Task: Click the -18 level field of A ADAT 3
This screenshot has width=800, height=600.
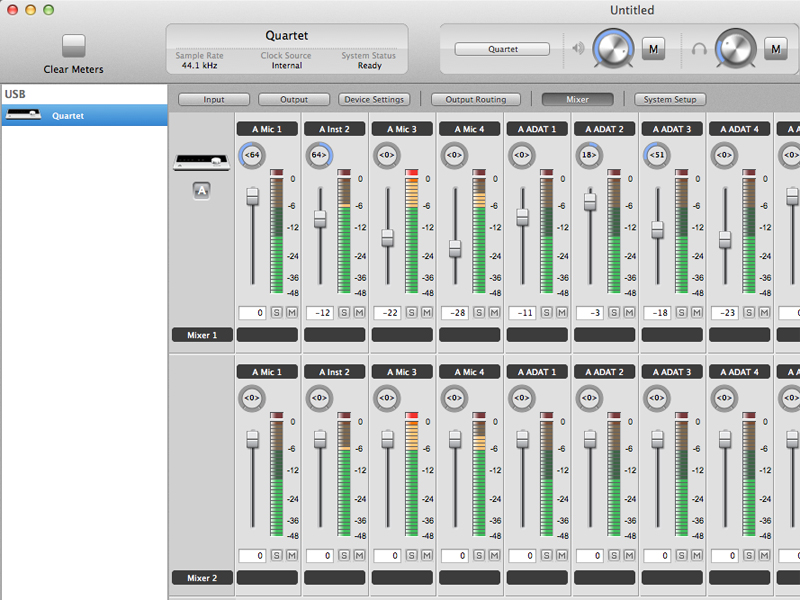Action: point(657,313)
